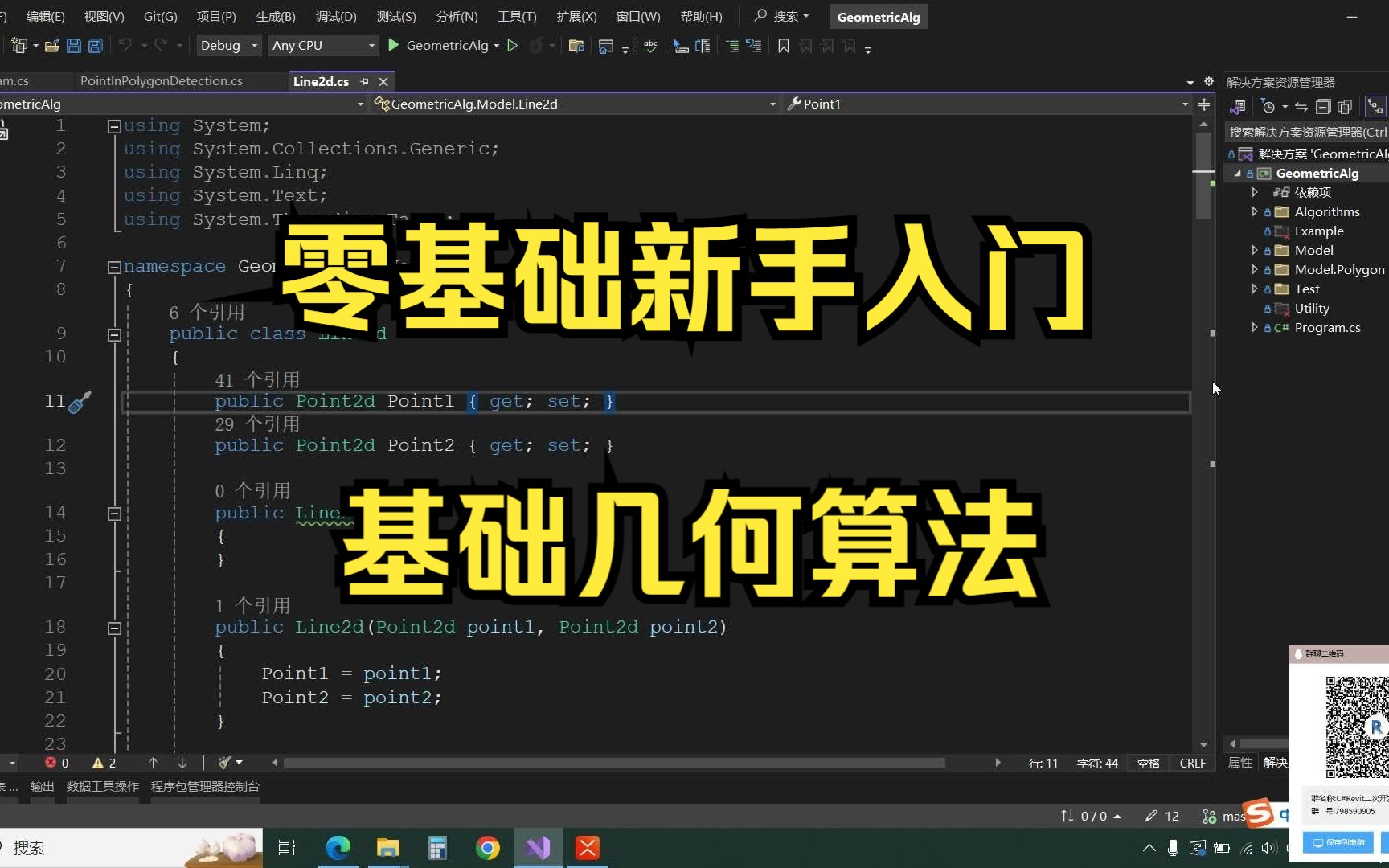Open the Any CPU platform dropdown

[x=323, y=46]
